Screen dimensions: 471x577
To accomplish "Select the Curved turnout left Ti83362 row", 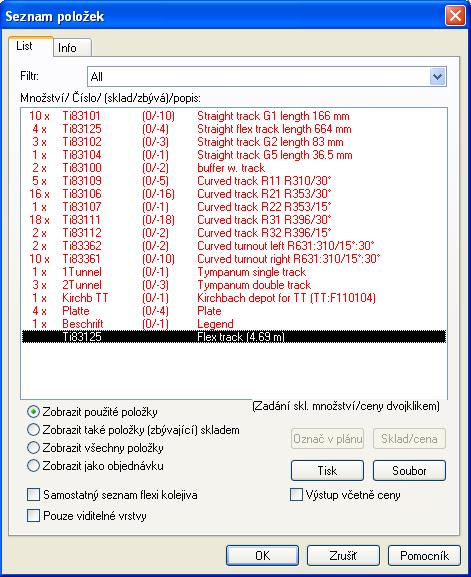I will coord(234,246).
